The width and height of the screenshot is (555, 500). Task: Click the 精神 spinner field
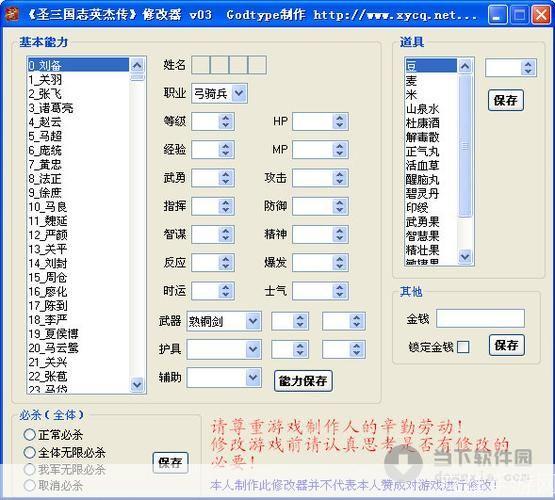click(320, 234)
